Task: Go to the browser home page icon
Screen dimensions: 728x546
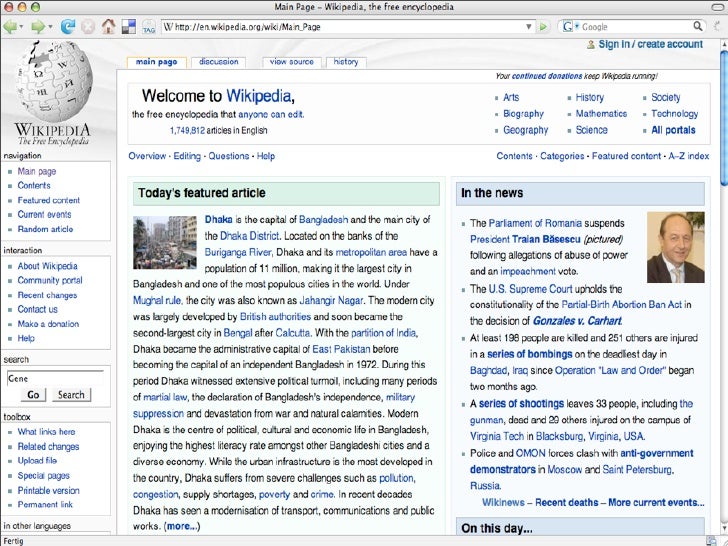Action: tap(109, 26)
